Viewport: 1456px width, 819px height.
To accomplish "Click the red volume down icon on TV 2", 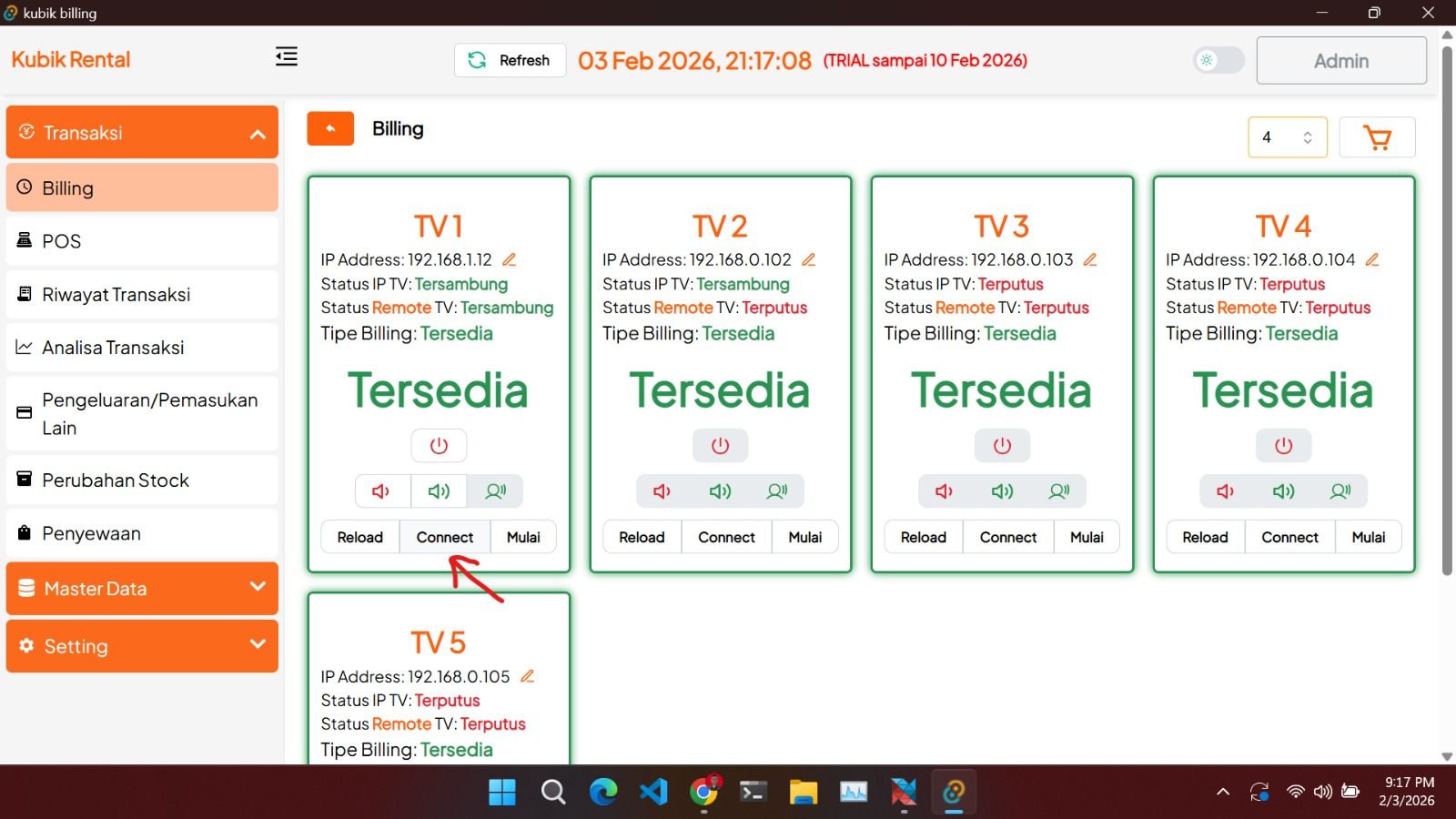I will pyautogui.click(x=662, y=491).
